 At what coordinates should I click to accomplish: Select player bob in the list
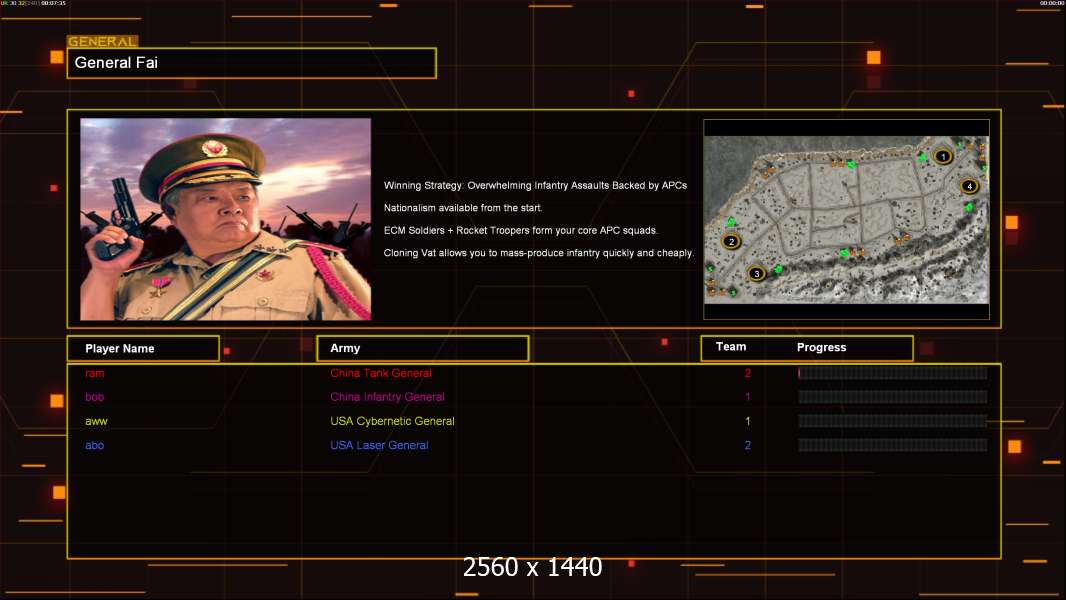pyautogui.click(x=95, y=397)
